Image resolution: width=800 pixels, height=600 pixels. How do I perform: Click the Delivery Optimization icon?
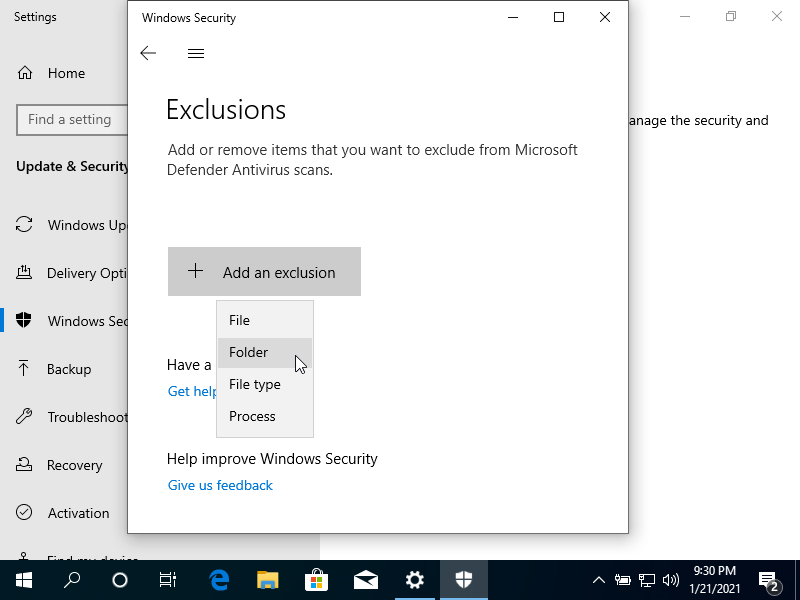(24, 272)
